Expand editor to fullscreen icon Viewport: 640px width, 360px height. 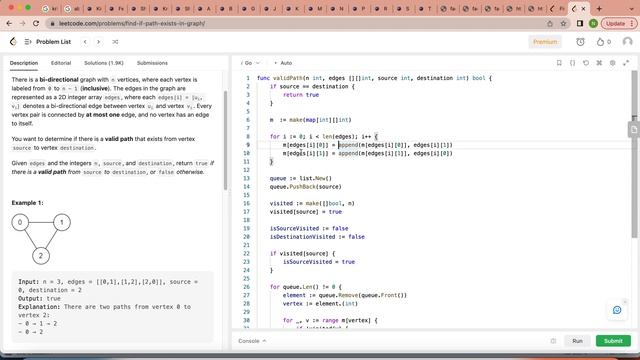coord(626,63)
